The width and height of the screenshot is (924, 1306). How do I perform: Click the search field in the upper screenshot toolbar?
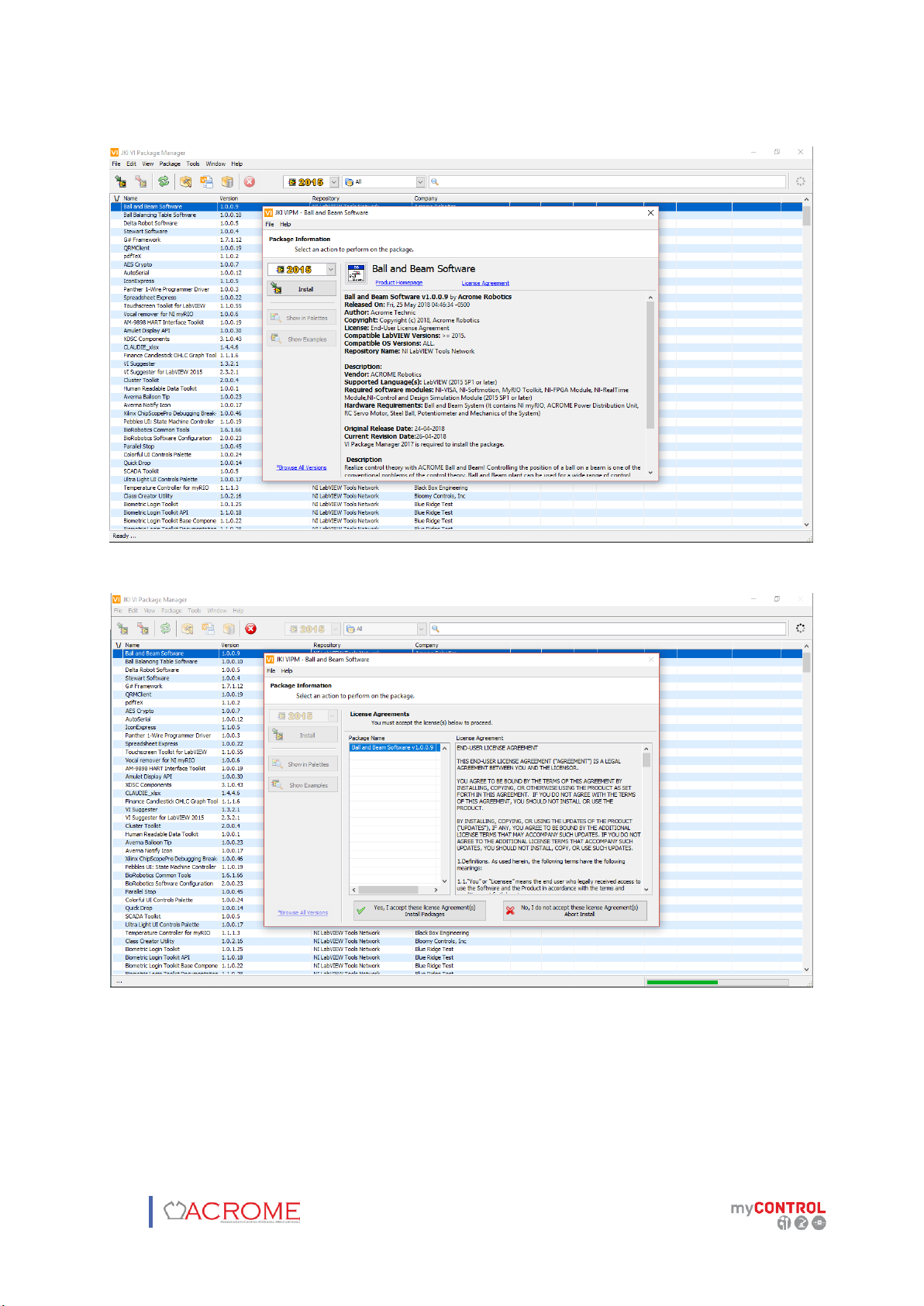point(607,182)
